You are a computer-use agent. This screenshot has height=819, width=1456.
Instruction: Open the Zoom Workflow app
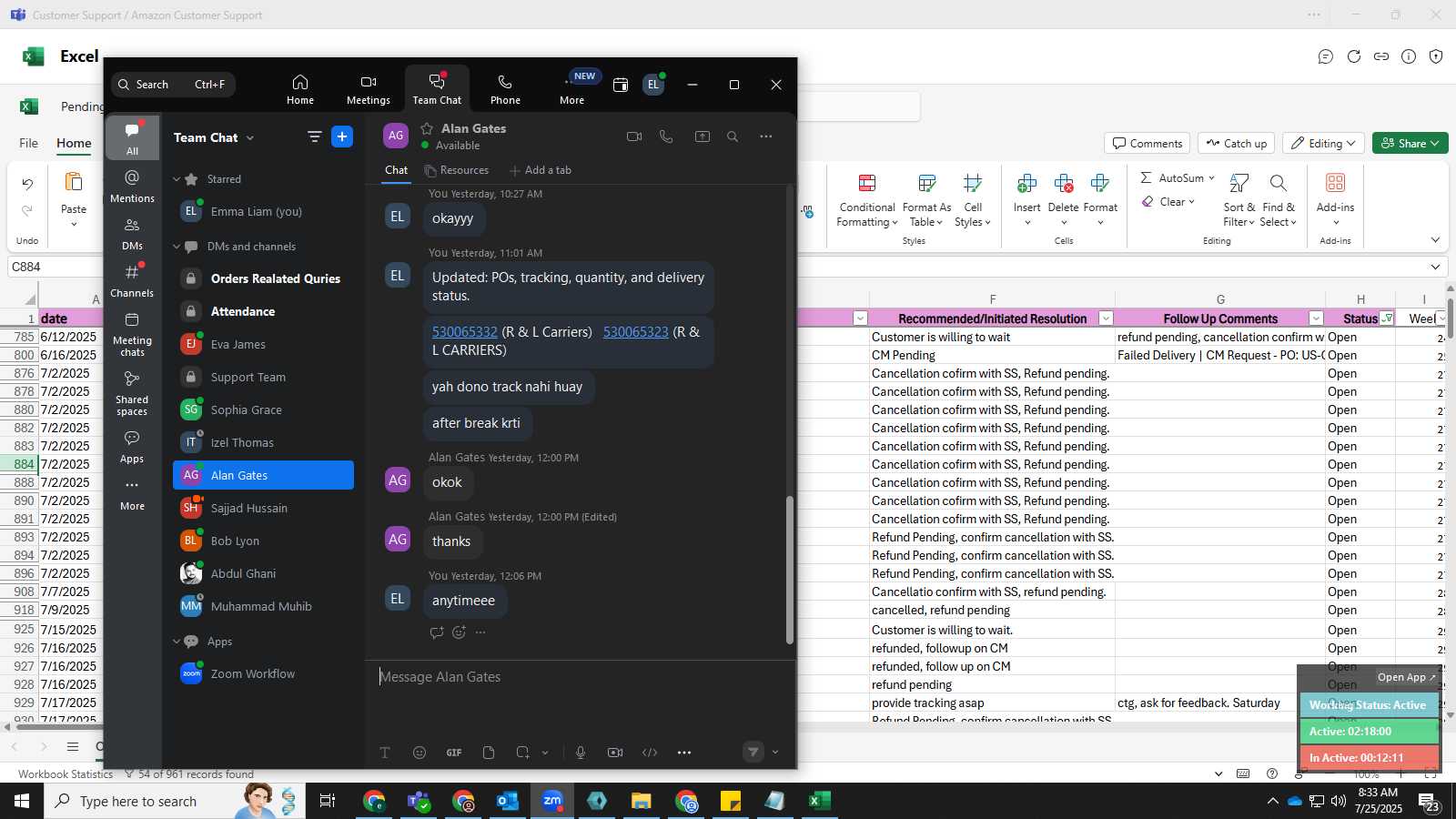click(263, 673)
